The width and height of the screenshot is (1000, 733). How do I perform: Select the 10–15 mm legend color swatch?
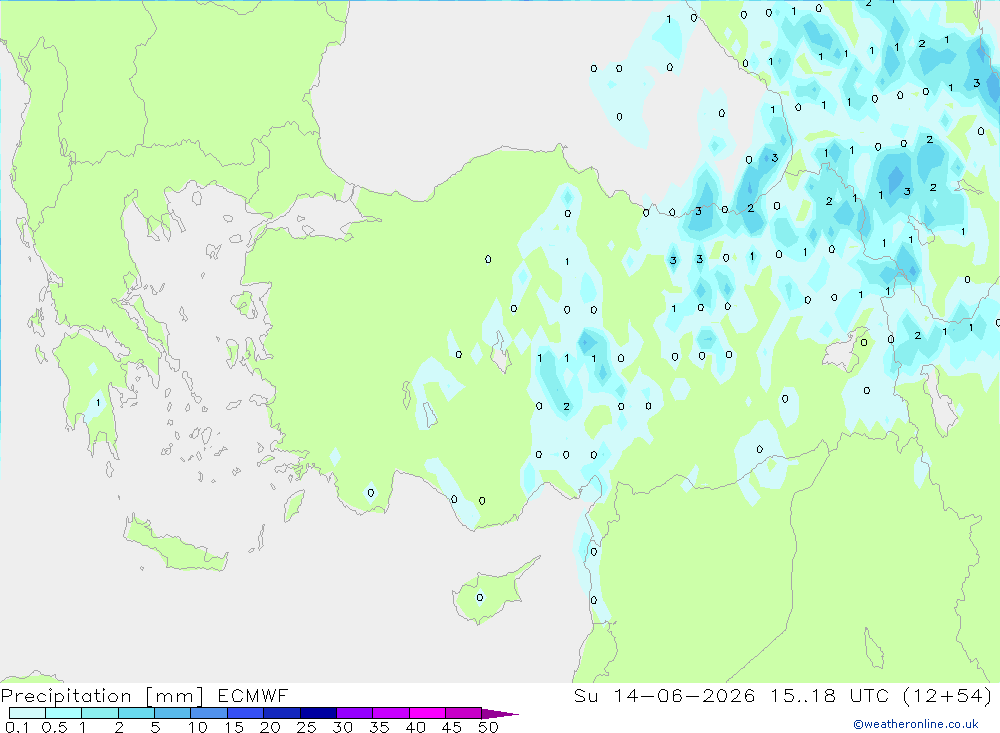[x=209, y=713]
